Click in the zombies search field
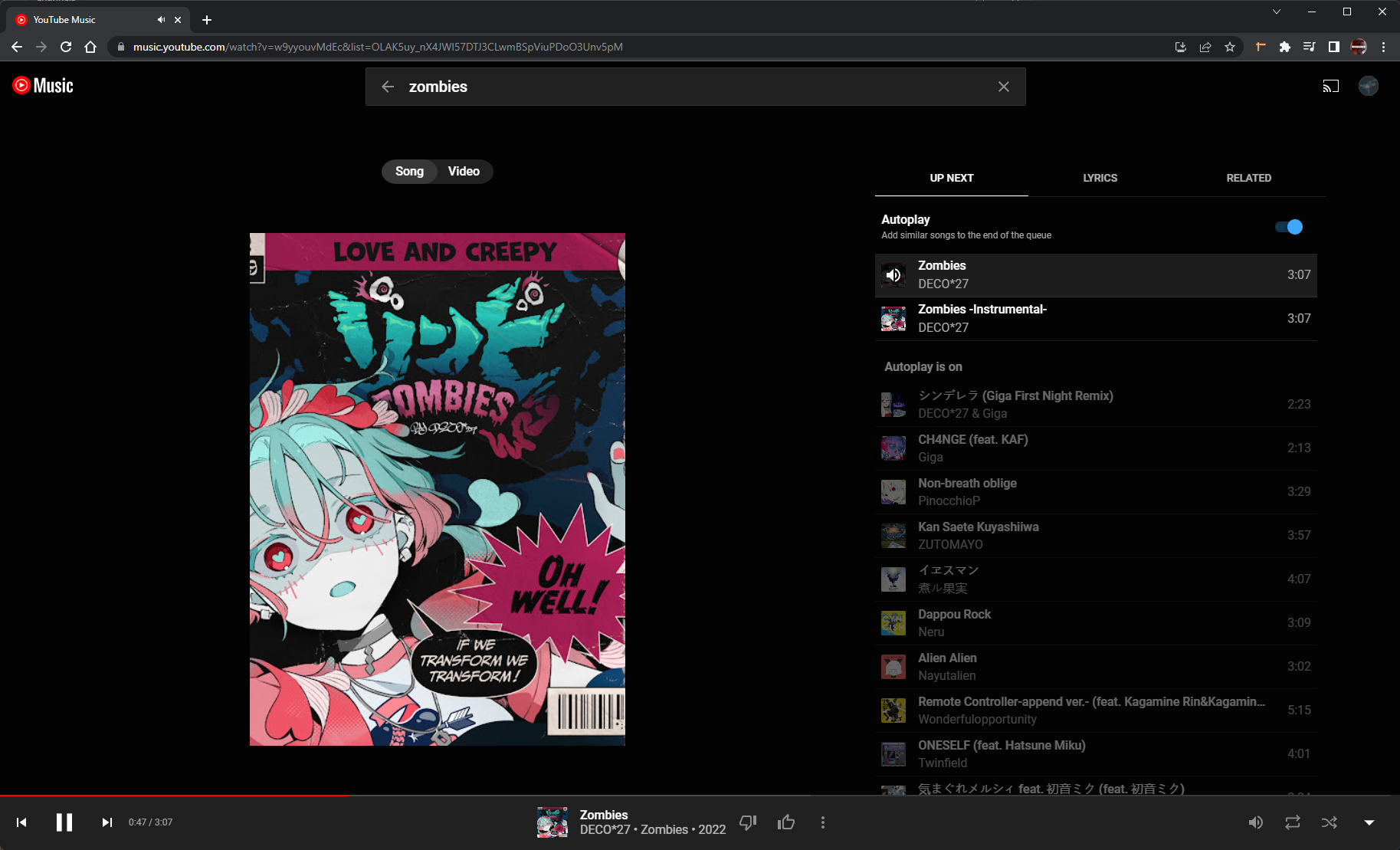The image size is (1400, 850). pos(696,87)
